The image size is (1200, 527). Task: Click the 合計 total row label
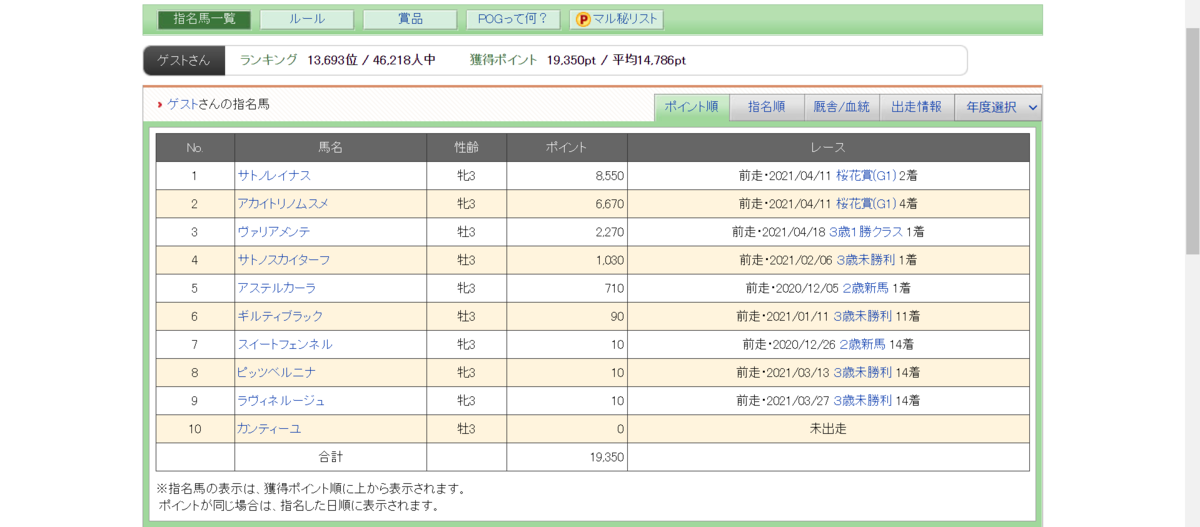[331, 457]
